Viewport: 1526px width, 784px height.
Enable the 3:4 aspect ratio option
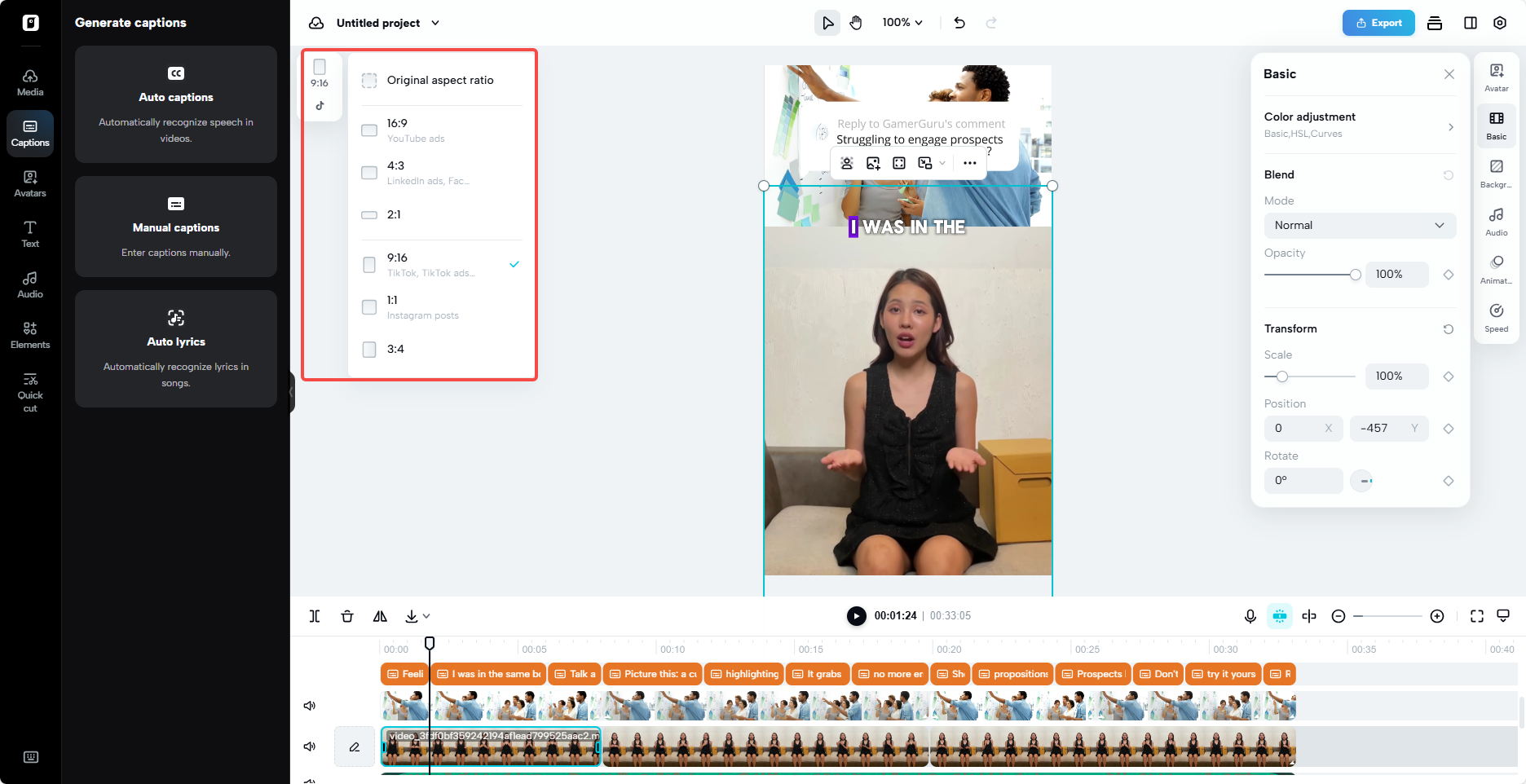point(368,350)
